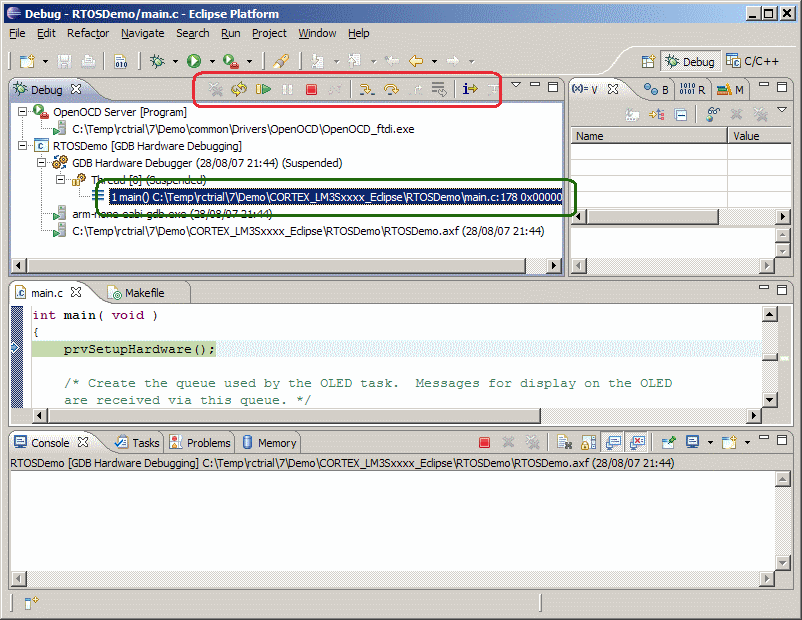Collapse the OpenOCD Server tree node
The width and height of the screenshot is (802, 620).
(22, 112)
